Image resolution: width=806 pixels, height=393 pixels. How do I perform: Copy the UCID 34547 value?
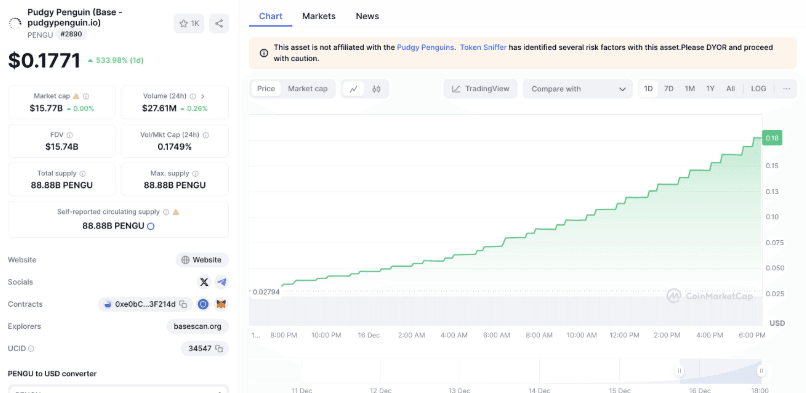pos(219,348)
